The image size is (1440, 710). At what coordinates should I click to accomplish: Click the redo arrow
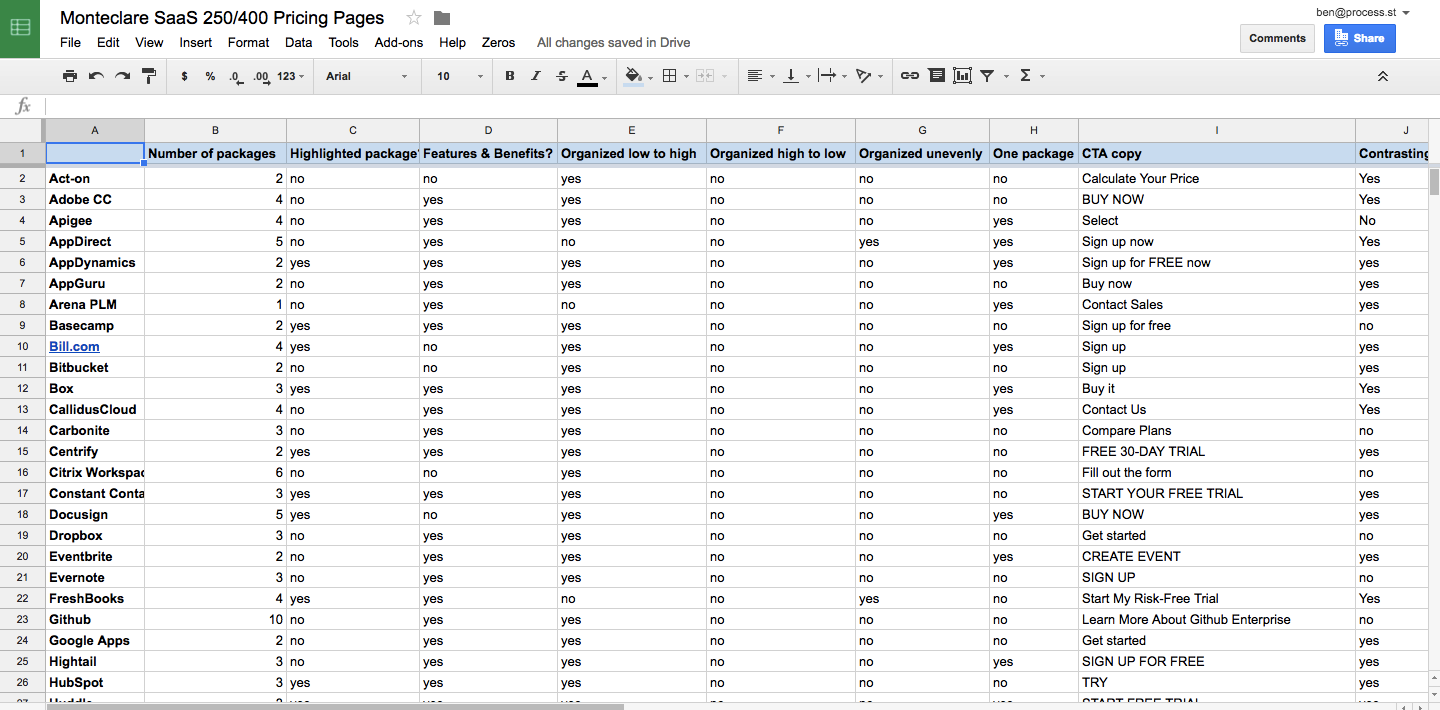pos(122,76)
